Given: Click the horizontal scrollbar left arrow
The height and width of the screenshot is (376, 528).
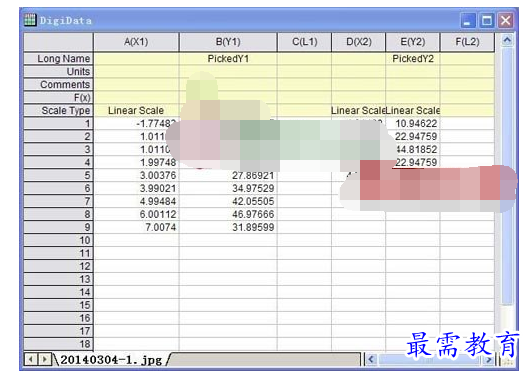Looking at the screenshot, I should [371, 360].
